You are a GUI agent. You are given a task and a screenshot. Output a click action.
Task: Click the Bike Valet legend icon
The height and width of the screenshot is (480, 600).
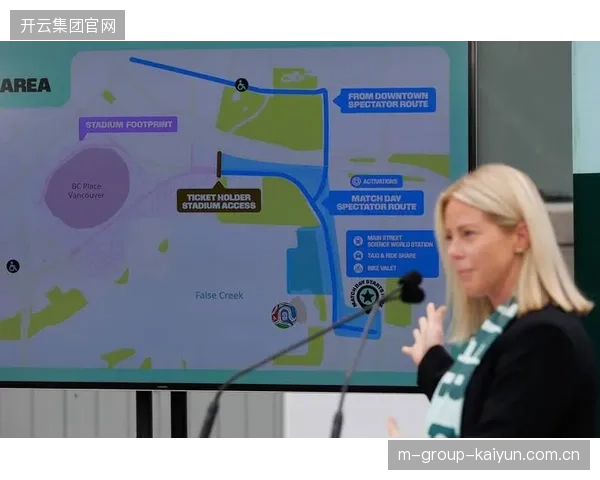tap(358, 268)
